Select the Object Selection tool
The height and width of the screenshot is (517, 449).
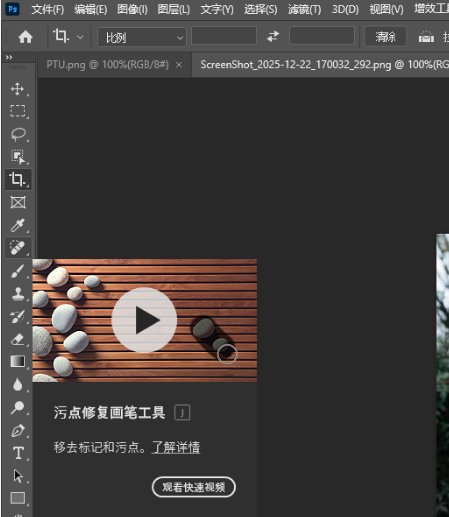(x=18, y=157)
